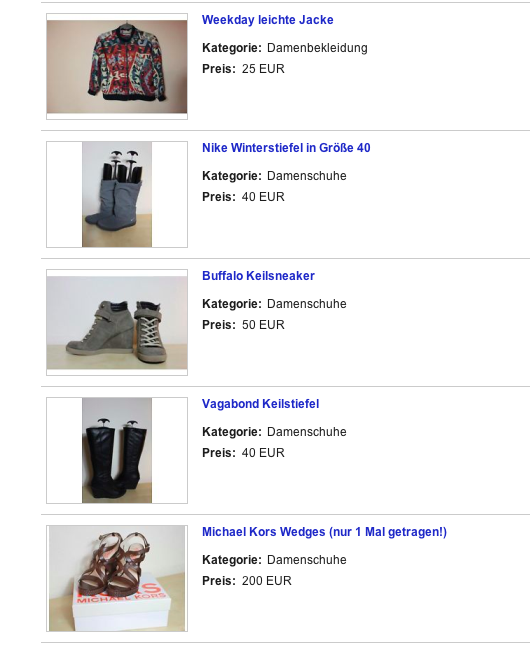
Task: Open the Buffalo Keilsneaker listing link
Action: point(258,276)
